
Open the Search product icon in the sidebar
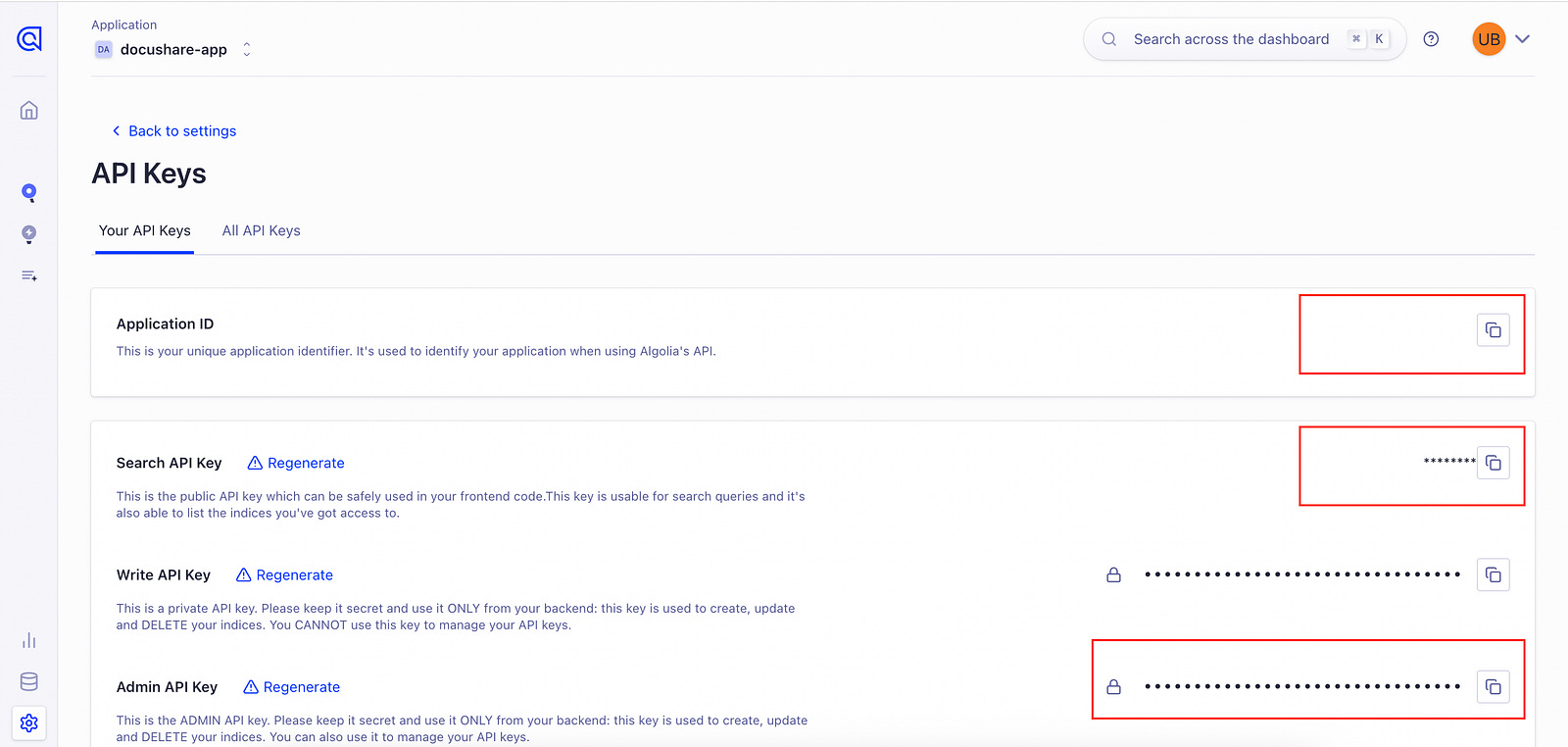tap(29, 192)
